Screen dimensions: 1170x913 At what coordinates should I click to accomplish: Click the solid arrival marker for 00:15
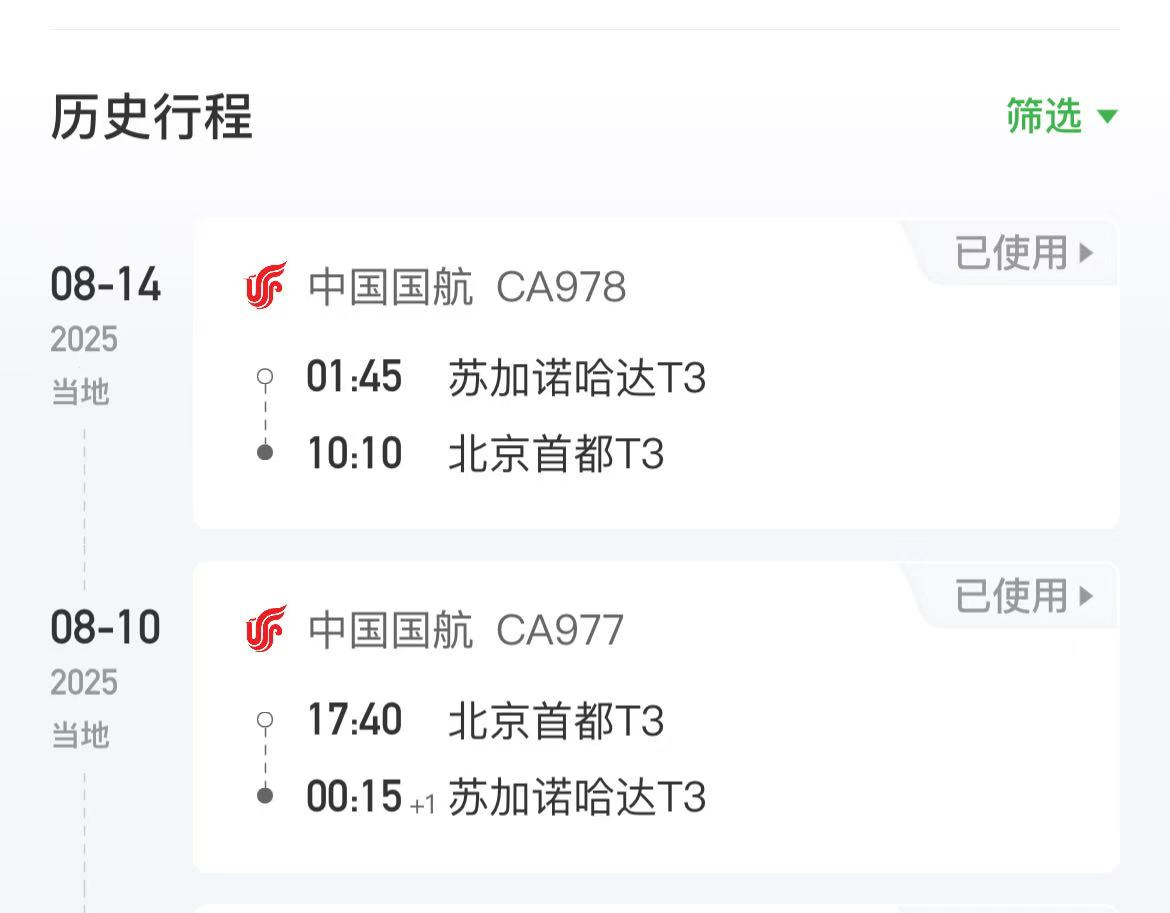pyautogui.click(x=265, y=795)
